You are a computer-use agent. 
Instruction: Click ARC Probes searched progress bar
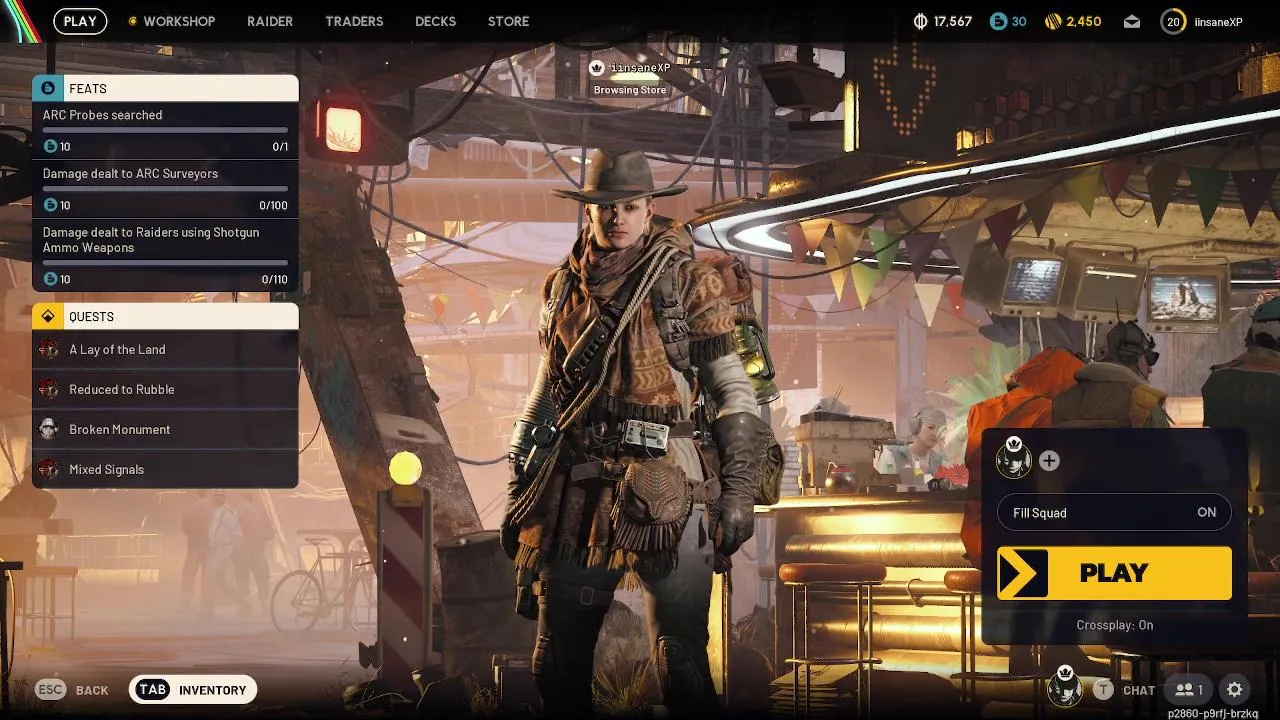click(x=165, y=130)
